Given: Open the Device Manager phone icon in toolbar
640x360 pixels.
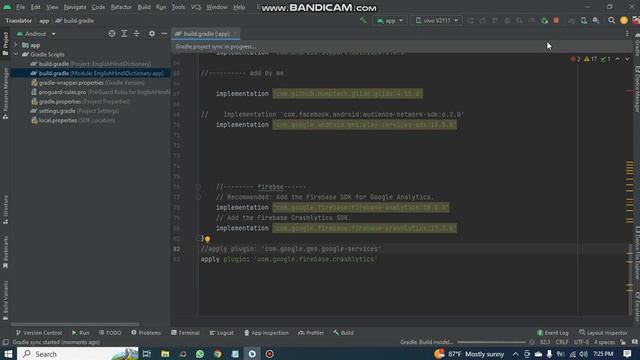Looking at the screenshot, I should tap(584, 20).
